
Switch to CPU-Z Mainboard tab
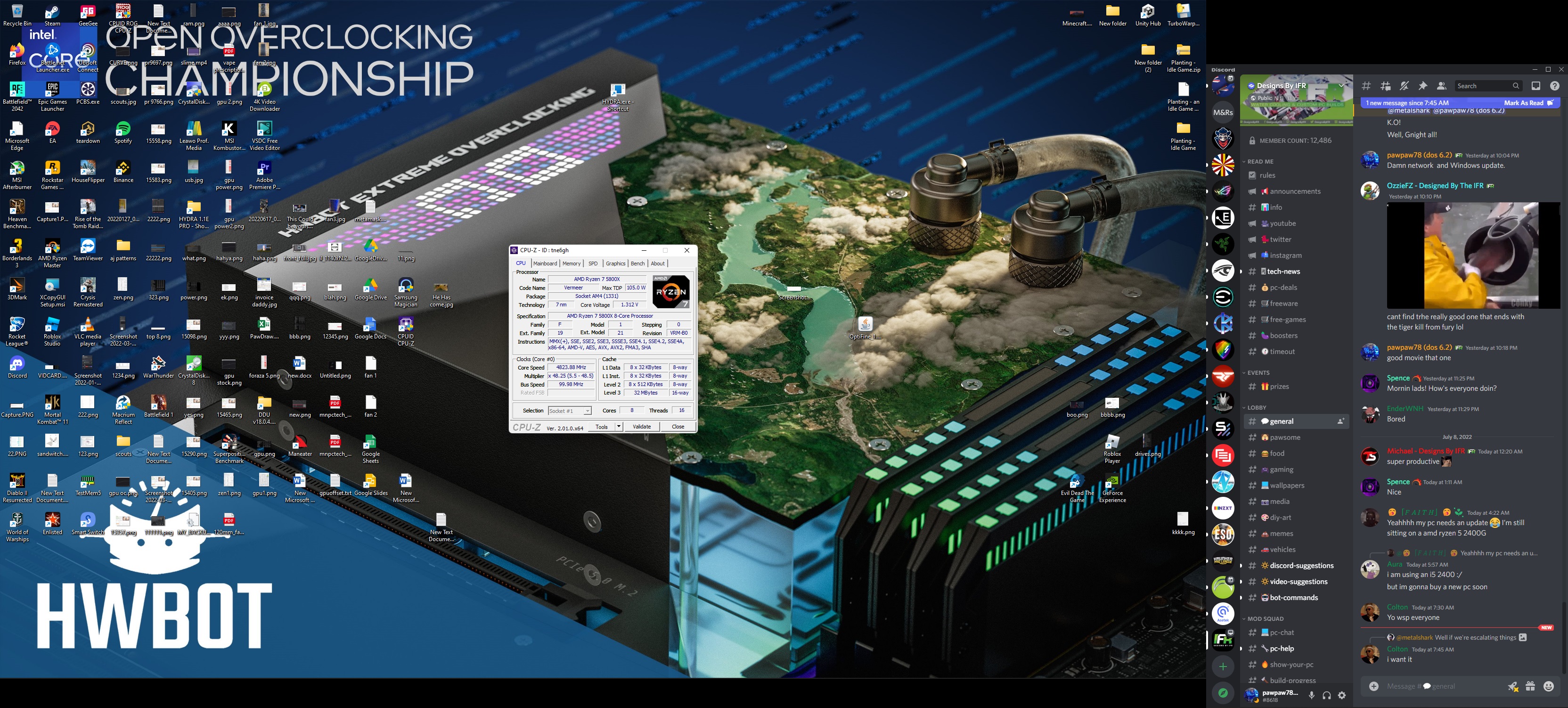click(x=545, y=263)
